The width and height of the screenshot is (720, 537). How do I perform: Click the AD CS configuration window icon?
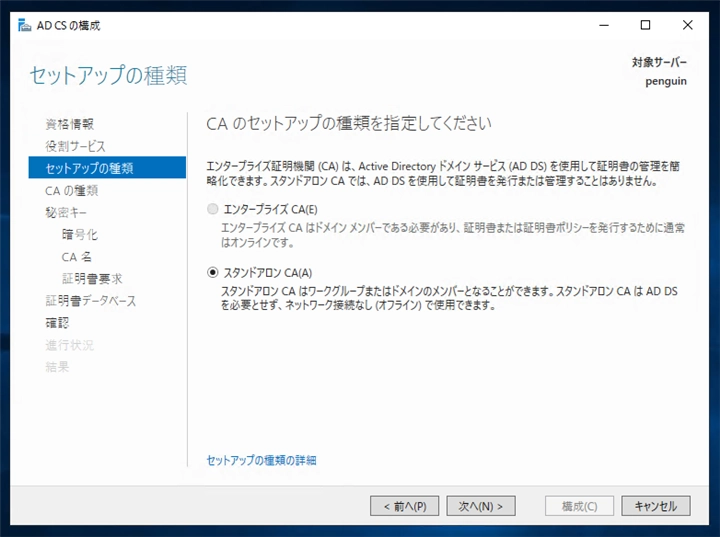pyautogui.click(x=24, y=25)
